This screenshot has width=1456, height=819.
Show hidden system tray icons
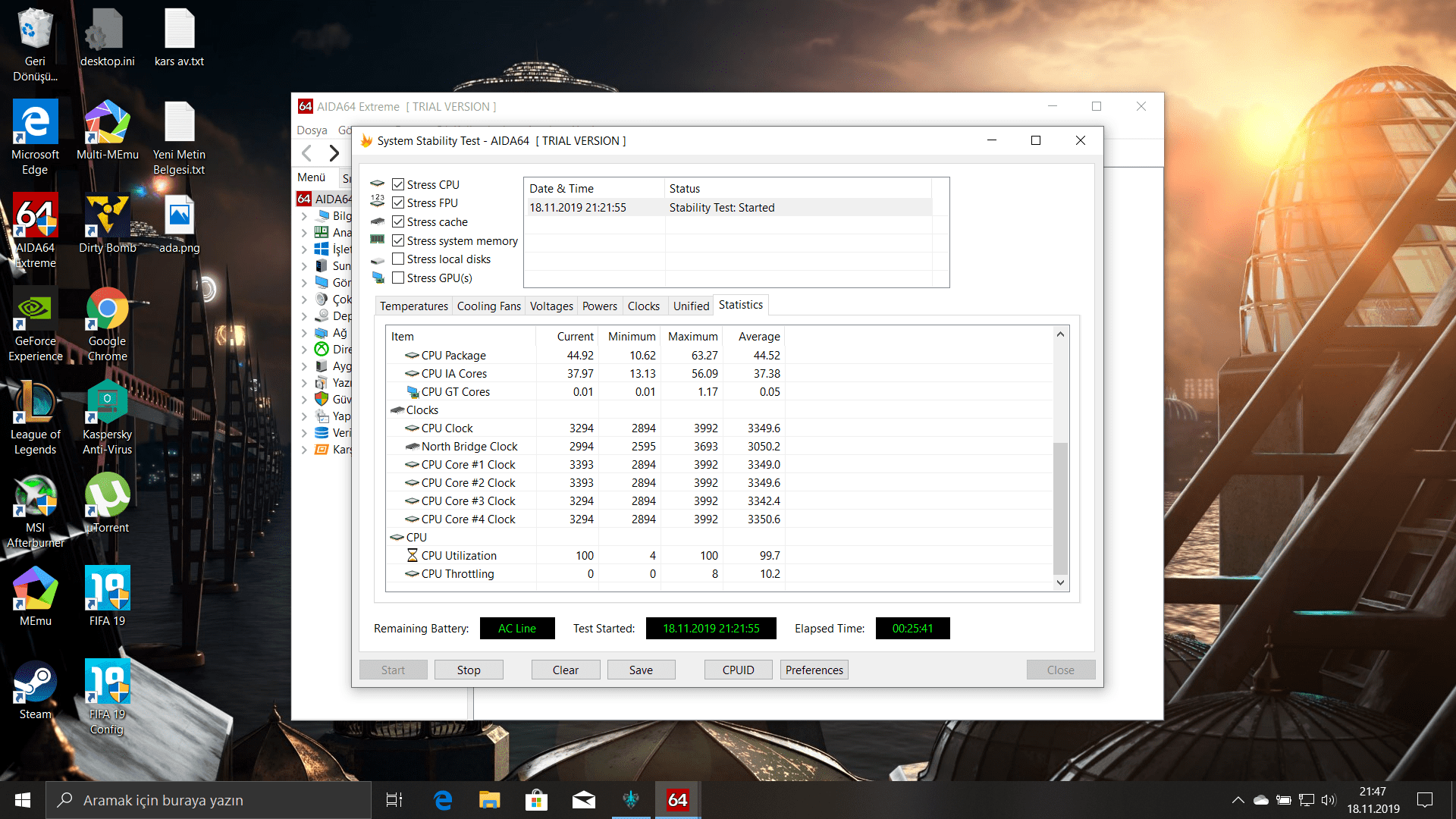coord(1238,799)
